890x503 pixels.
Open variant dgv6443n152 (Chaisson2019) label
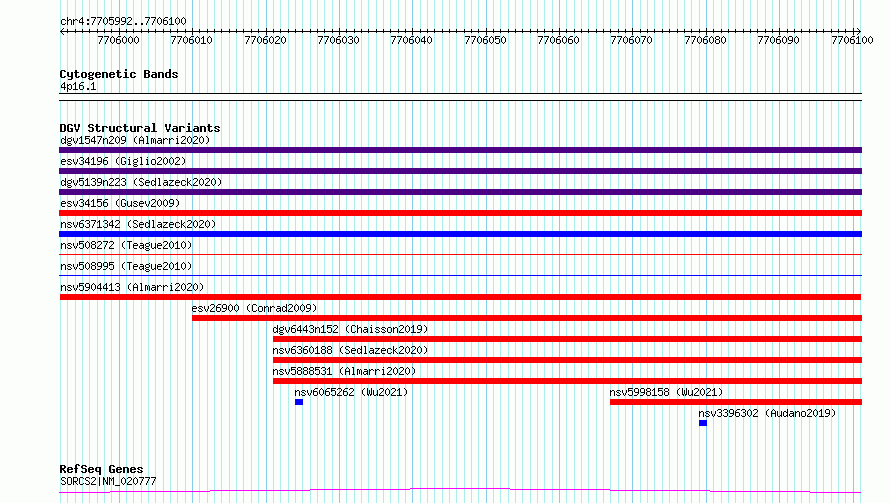click(x=350, y=329)
